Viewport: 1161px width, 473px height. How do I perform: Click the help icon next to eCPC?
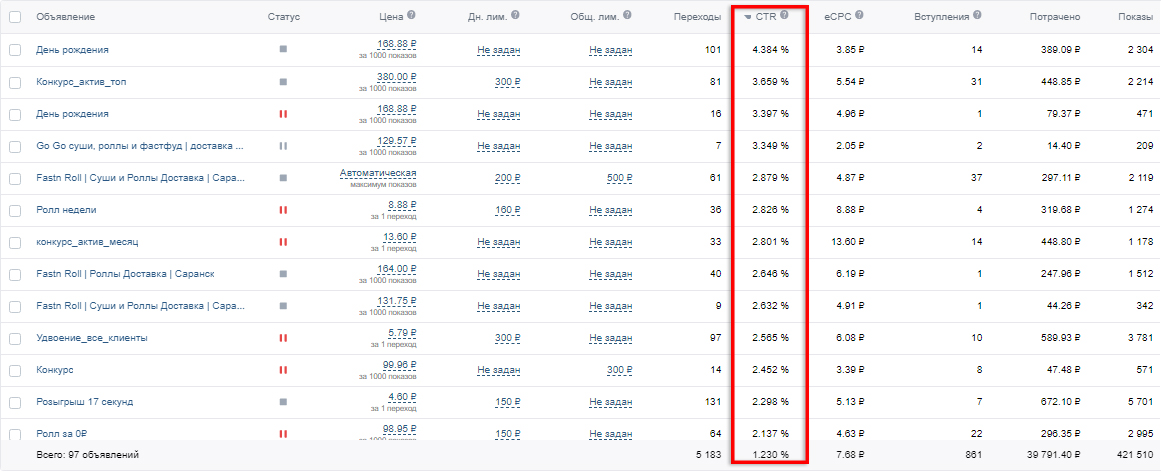(860, 16)
